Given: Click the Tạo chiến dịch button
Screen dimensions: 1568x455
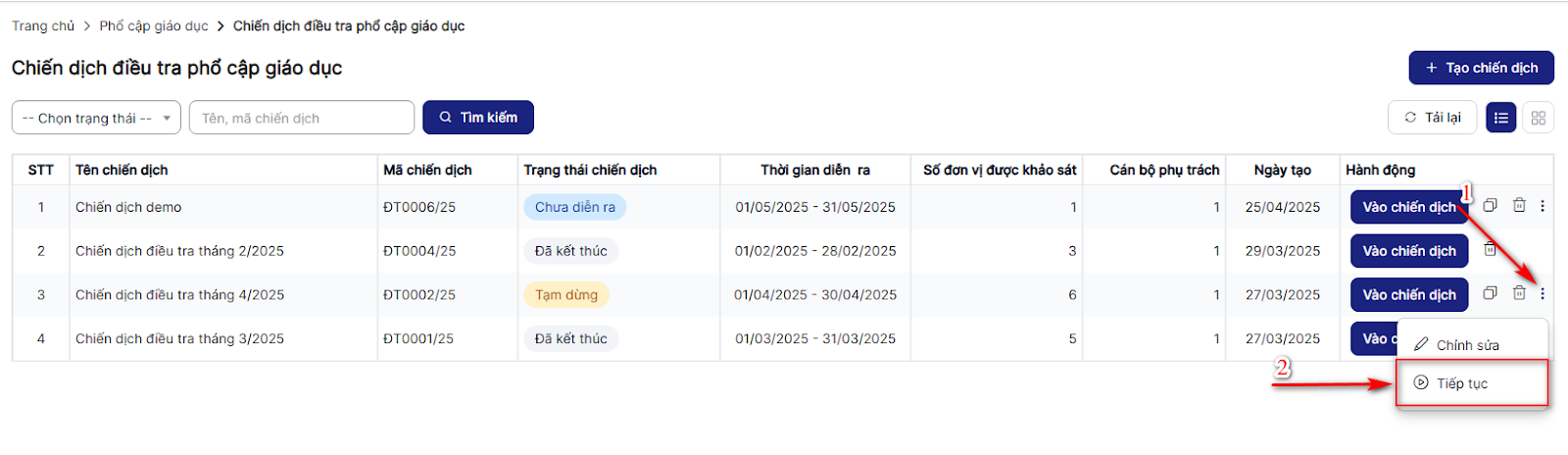Looking at the screenshot, I should [1481, 68].
